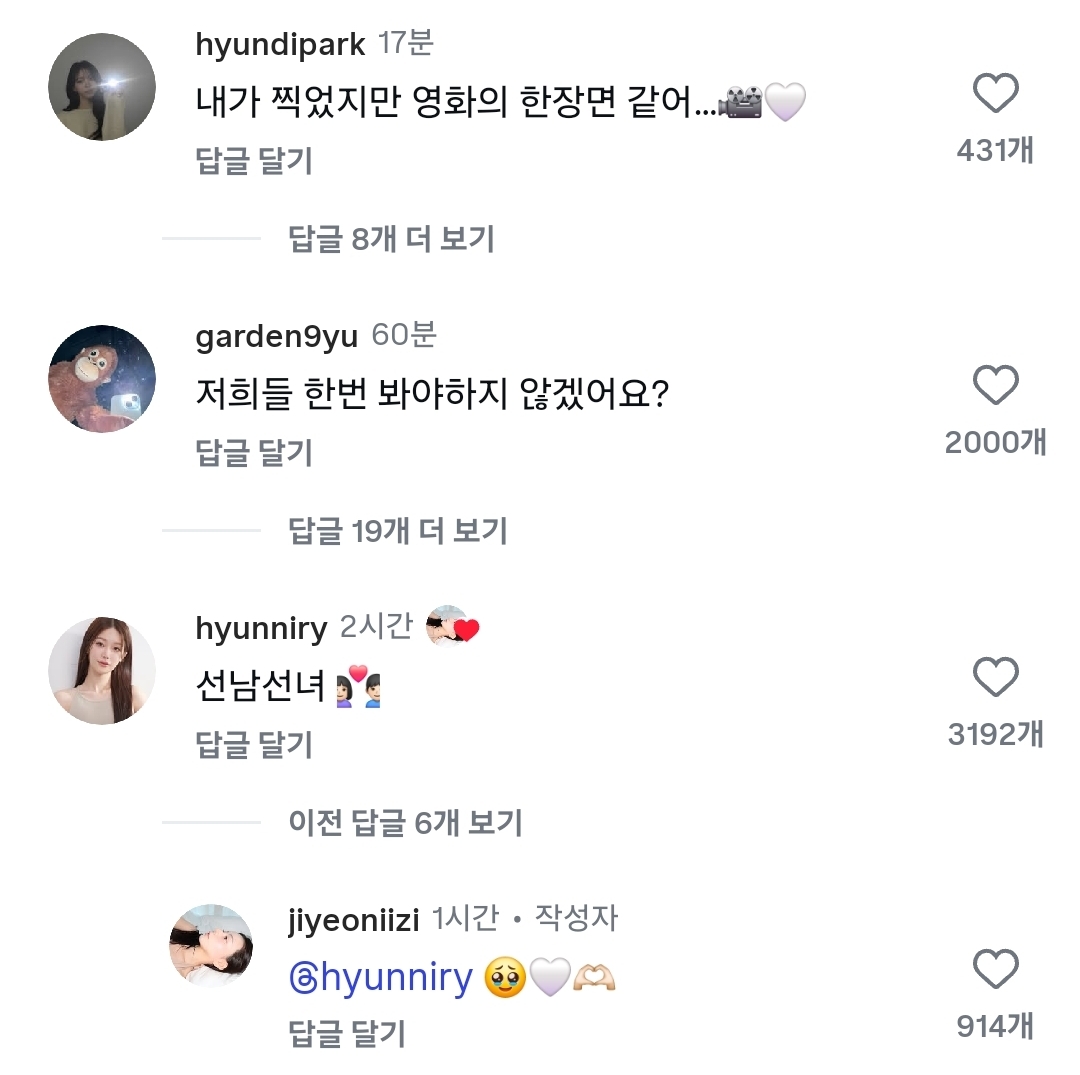Click the garden9yu username
This screenshot has width=1080, height=1075.
[276, 337]
